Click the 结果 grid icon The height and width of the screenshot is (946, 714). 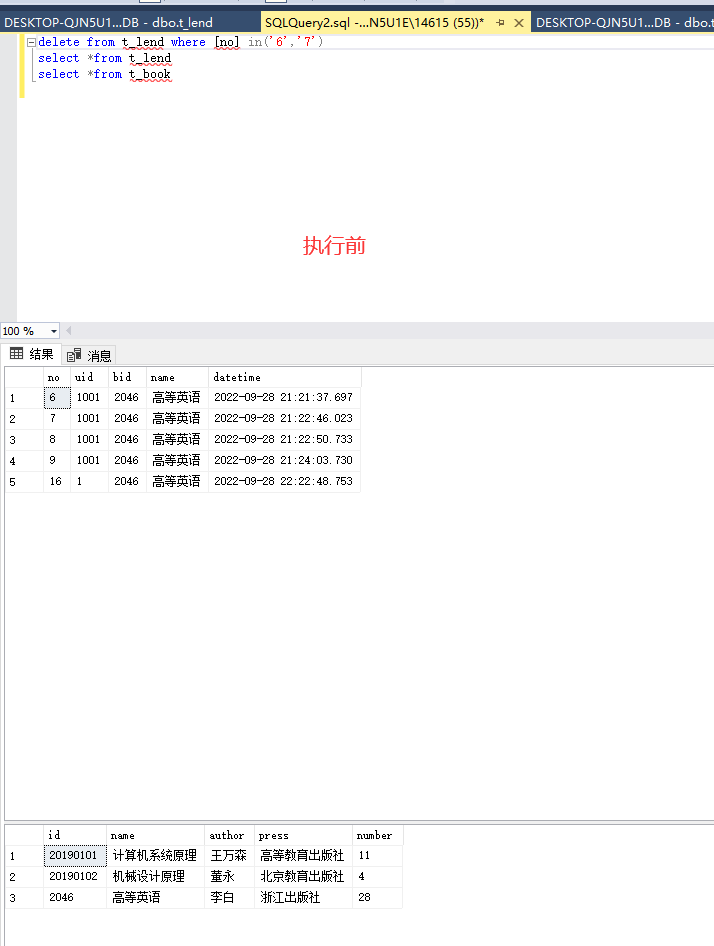pyautogui.click(x=16, y=354)
